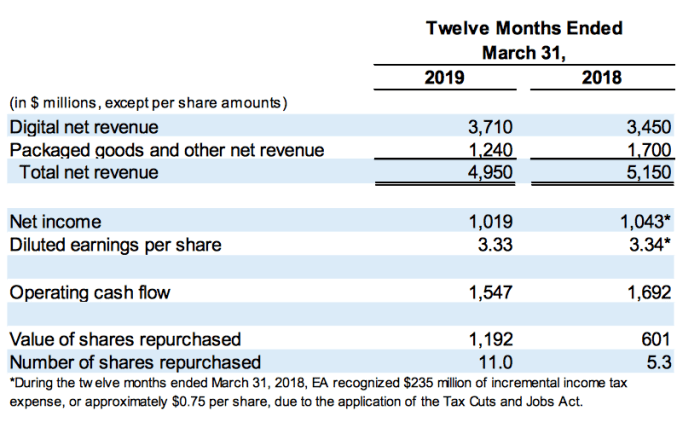Select the Twelve Months Ended March 31 heading
700x422 pixels.
click(x=523, y=40)
